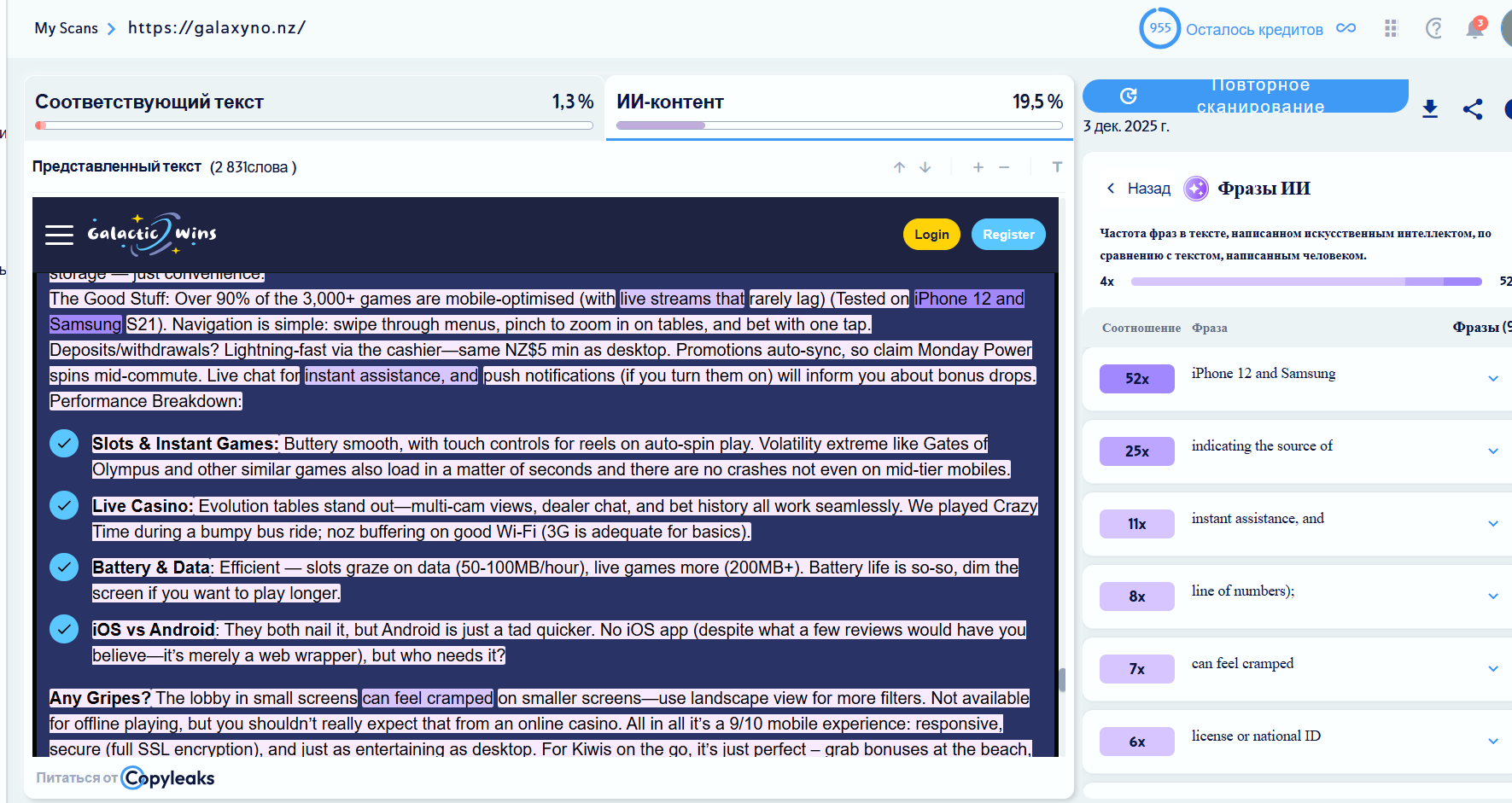Click the Соотношение column header
Screen dimensions: 1512x803
click(1141, 328)
